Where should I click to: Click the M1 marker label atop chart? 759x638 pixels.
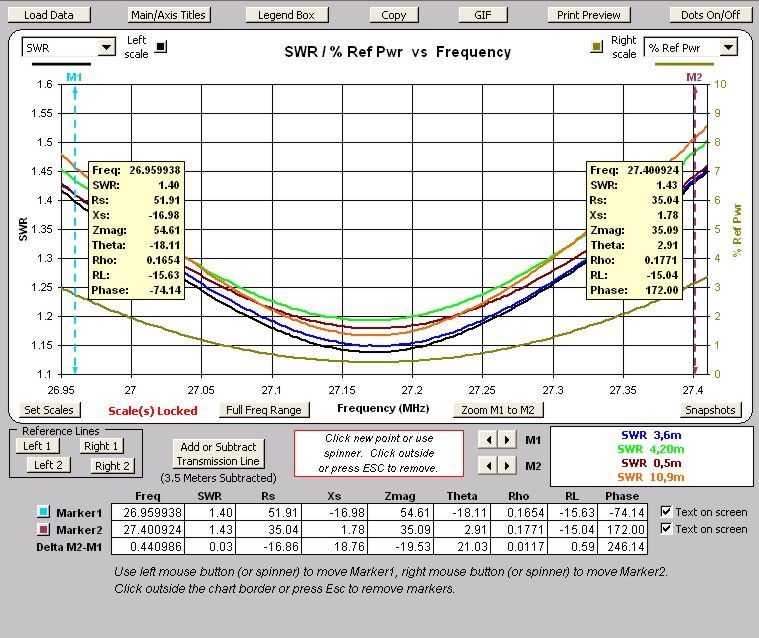coord(74,77)
